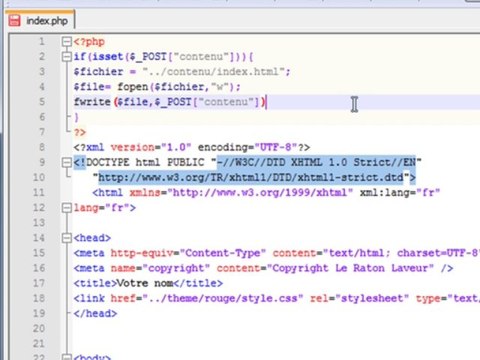Image resolution: width=480 pixels, height=360 pixels.
Task: Click the Votre nom title text
Action: pos(145,283)
